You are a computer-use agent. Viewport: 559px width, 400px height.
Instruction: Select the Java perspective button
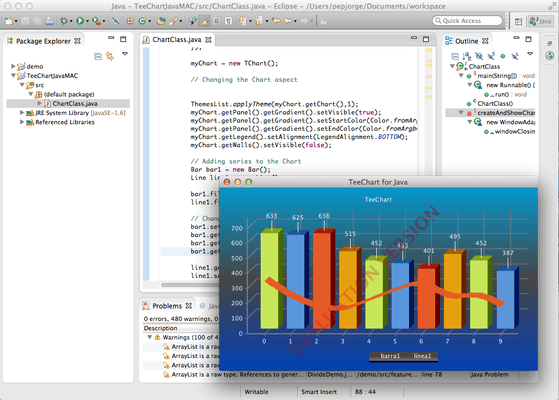point(540,21)
